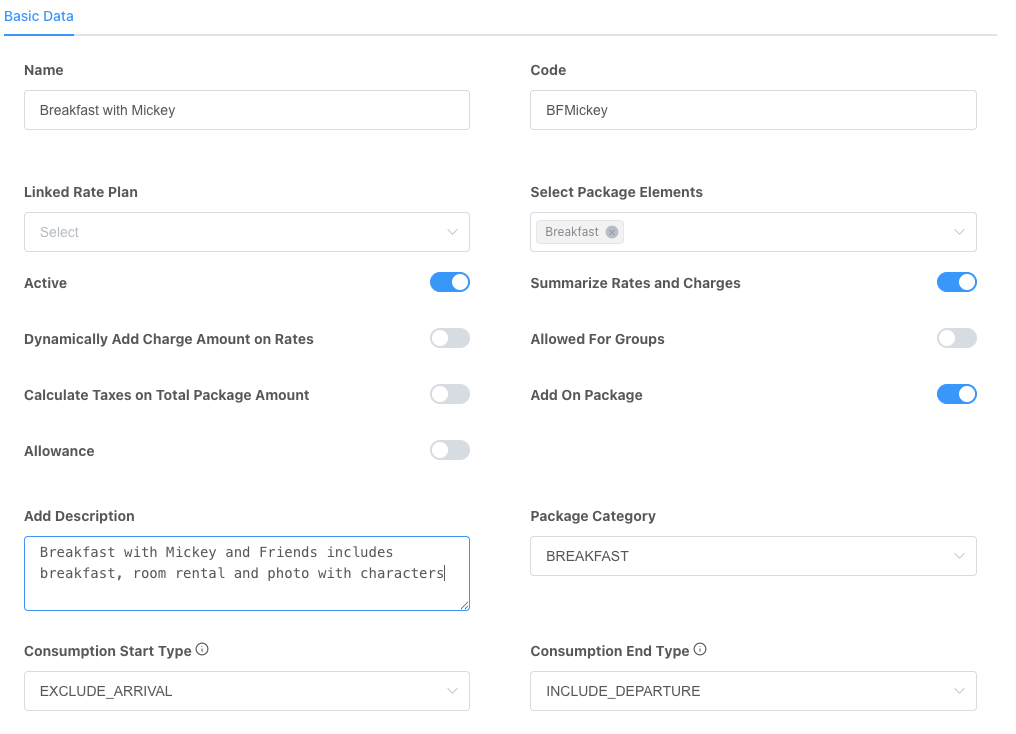Click into the Name input field
Viewport: 1016px width, 734px height.
coord(246,110)
